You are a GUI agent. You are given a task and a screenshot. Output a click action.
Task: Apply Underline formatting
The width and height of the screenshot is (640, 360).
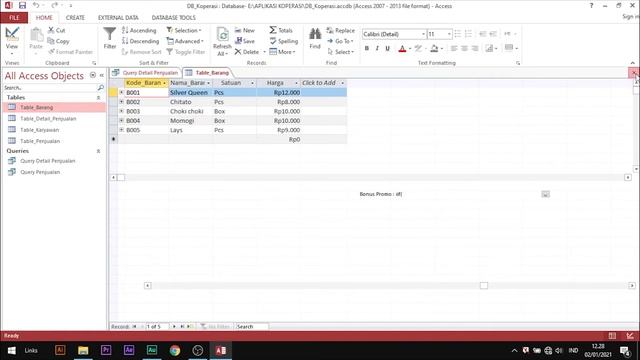pos(388,49)
